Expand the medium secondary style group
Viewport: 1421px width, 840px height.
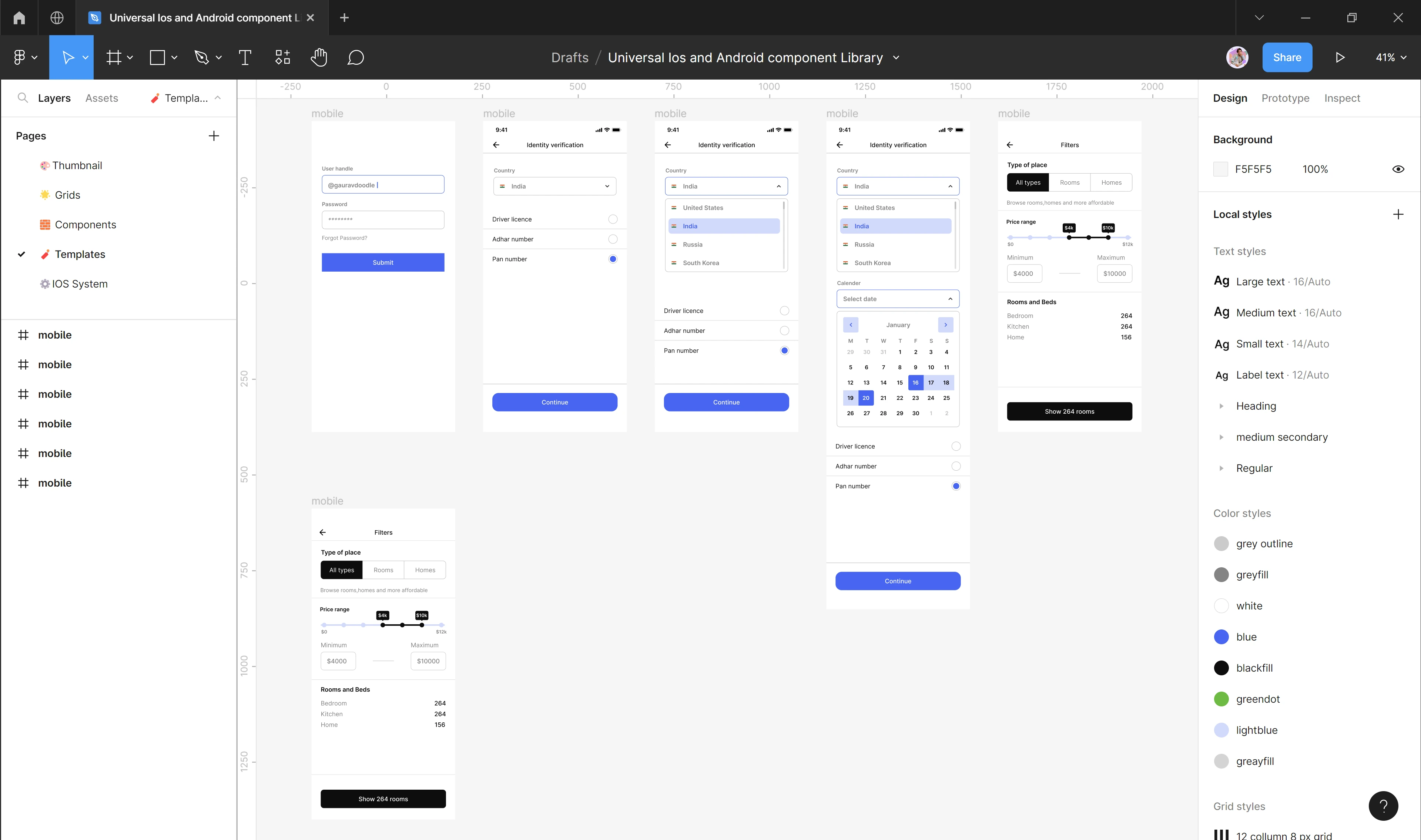coord(1222,437)
